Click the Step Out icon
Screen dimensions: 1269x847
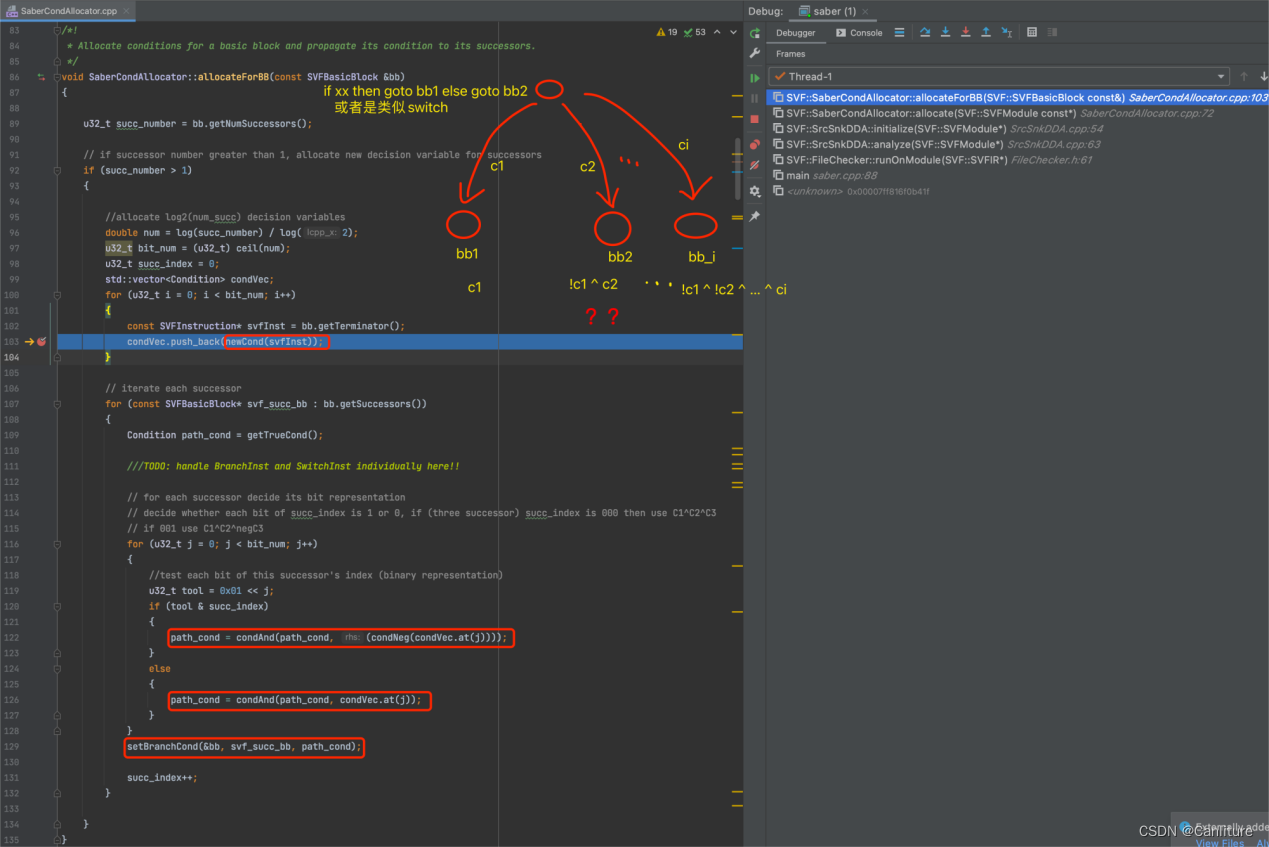click(986, 33)
